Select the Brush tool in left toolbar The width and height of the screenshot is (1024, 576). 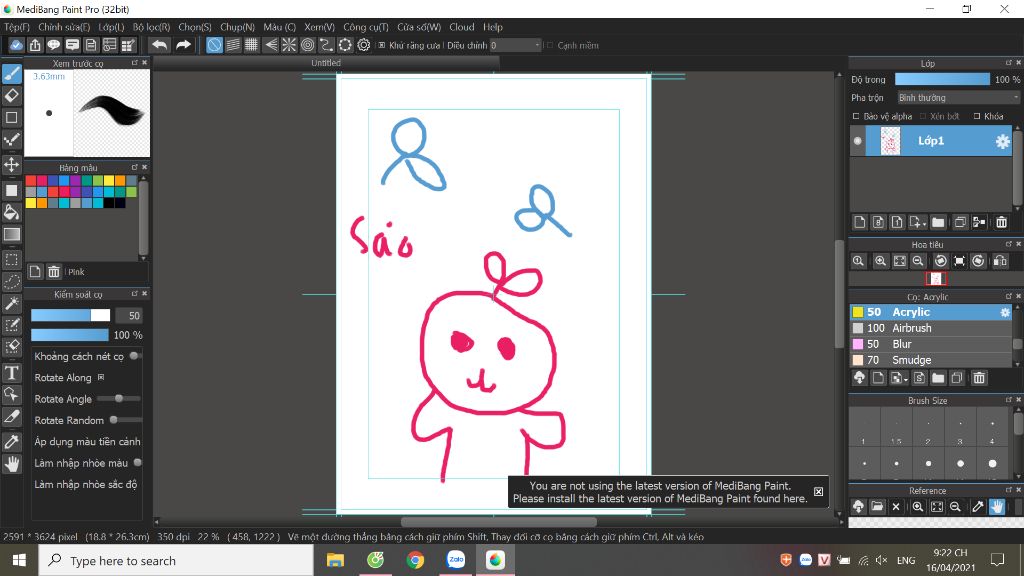coord(12,74)
